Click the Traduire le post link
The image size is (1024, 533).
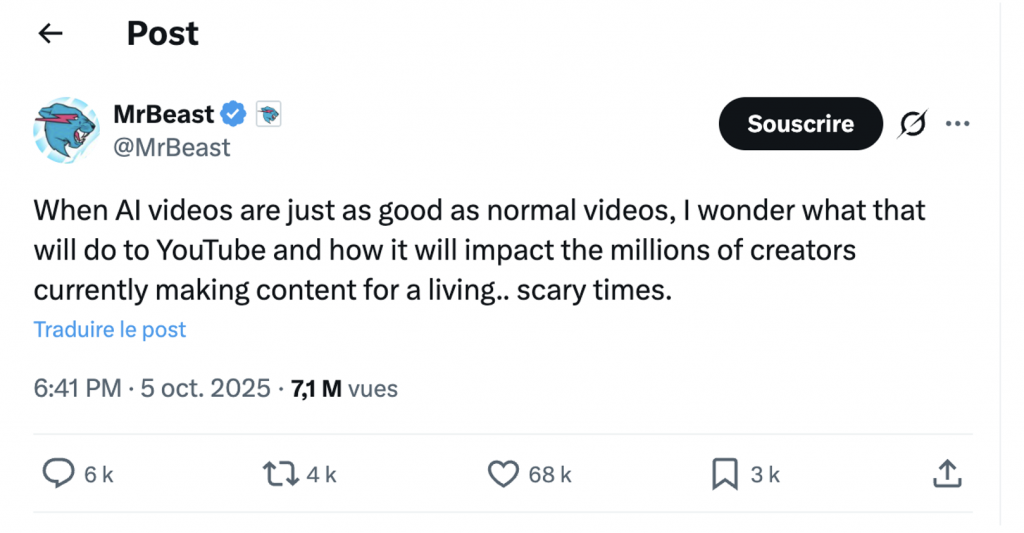(110, 329)
